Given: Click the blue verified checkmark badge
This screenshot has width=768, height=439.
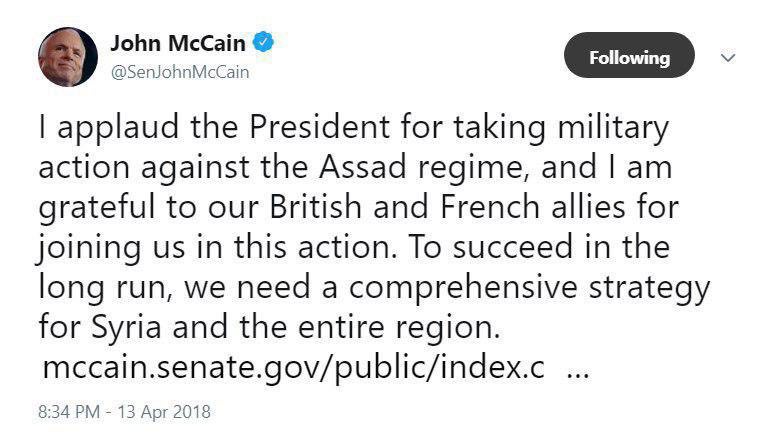Looking at the screenshot, I should 264,43.
